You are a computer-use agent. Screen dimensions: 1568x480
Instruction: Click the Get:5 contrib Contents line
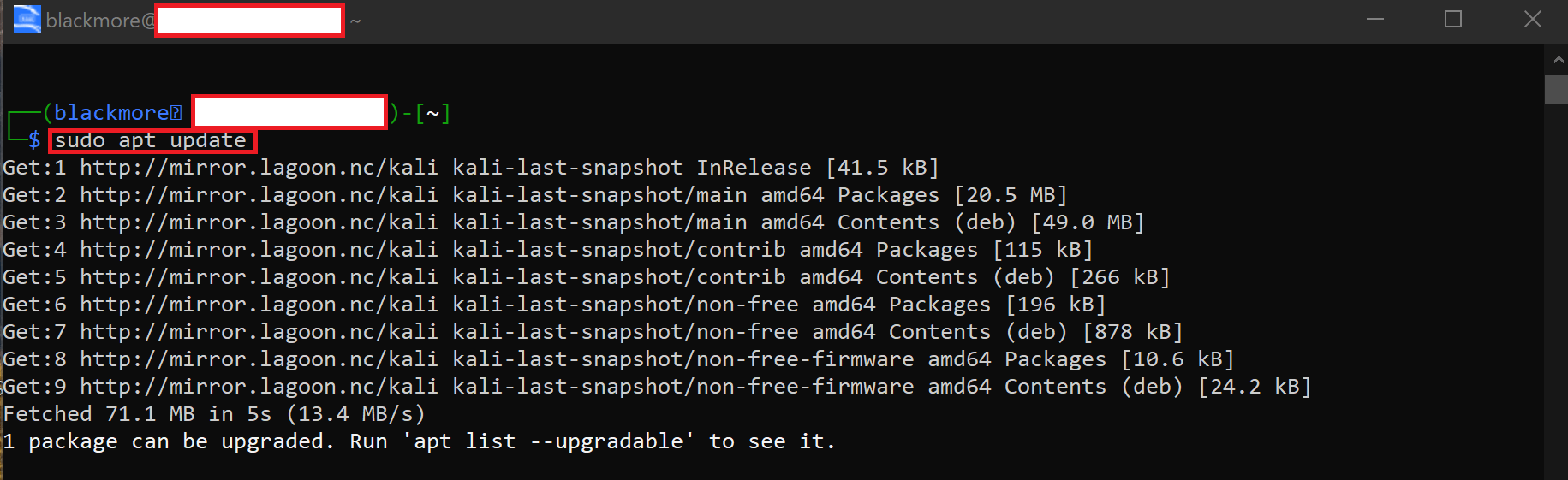coord(587,277)
